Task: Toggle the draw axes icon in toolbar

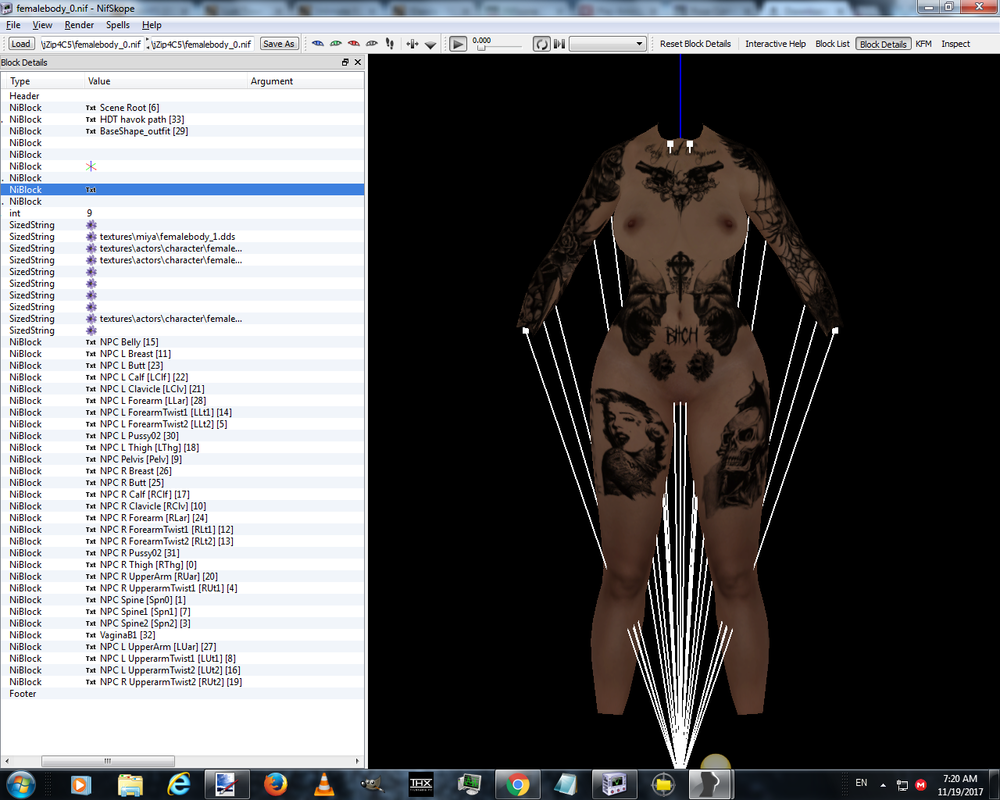Action: click(412, 44)
